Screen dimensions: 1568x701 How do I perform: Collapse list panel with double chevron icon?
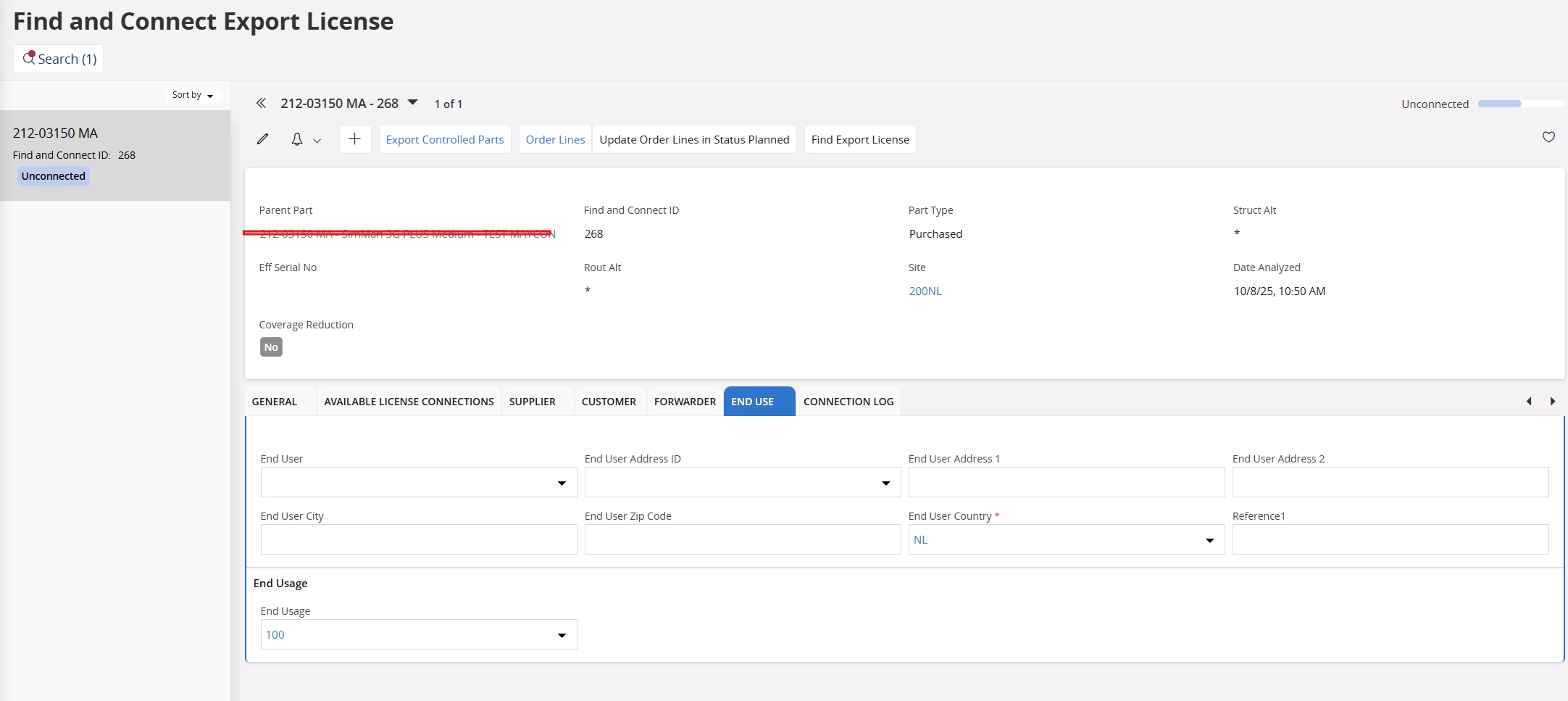click(x=261, y=104)
